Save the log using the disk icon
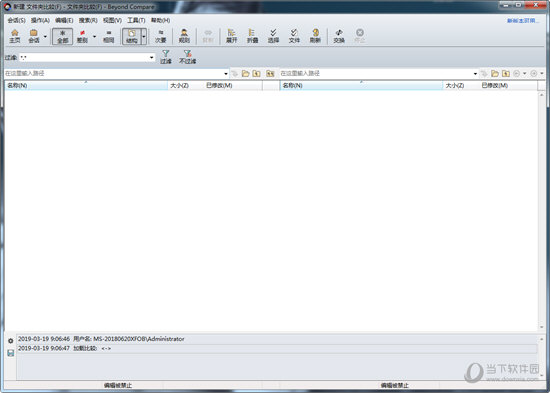This screenshot has width=550, height=393. click(x=11, y=353)
